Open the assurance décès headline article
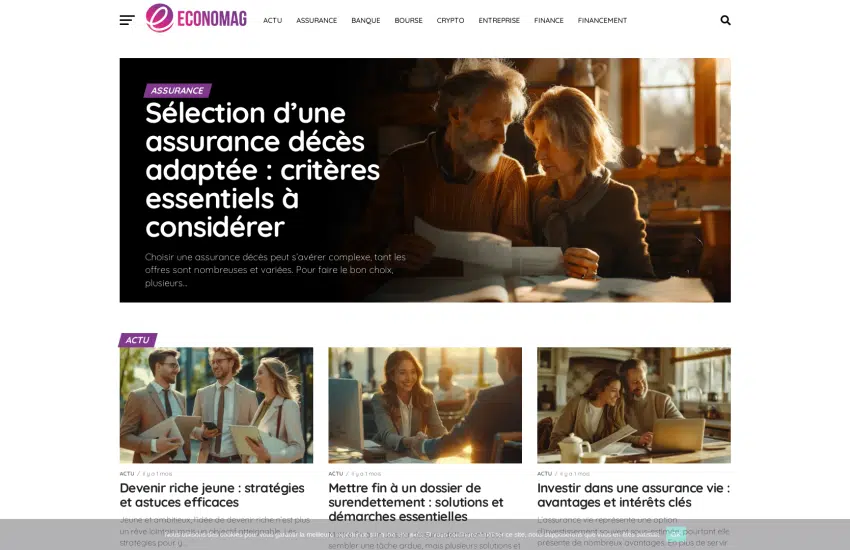Viewport: 850px width, 550px height. [x=262, y=170]
